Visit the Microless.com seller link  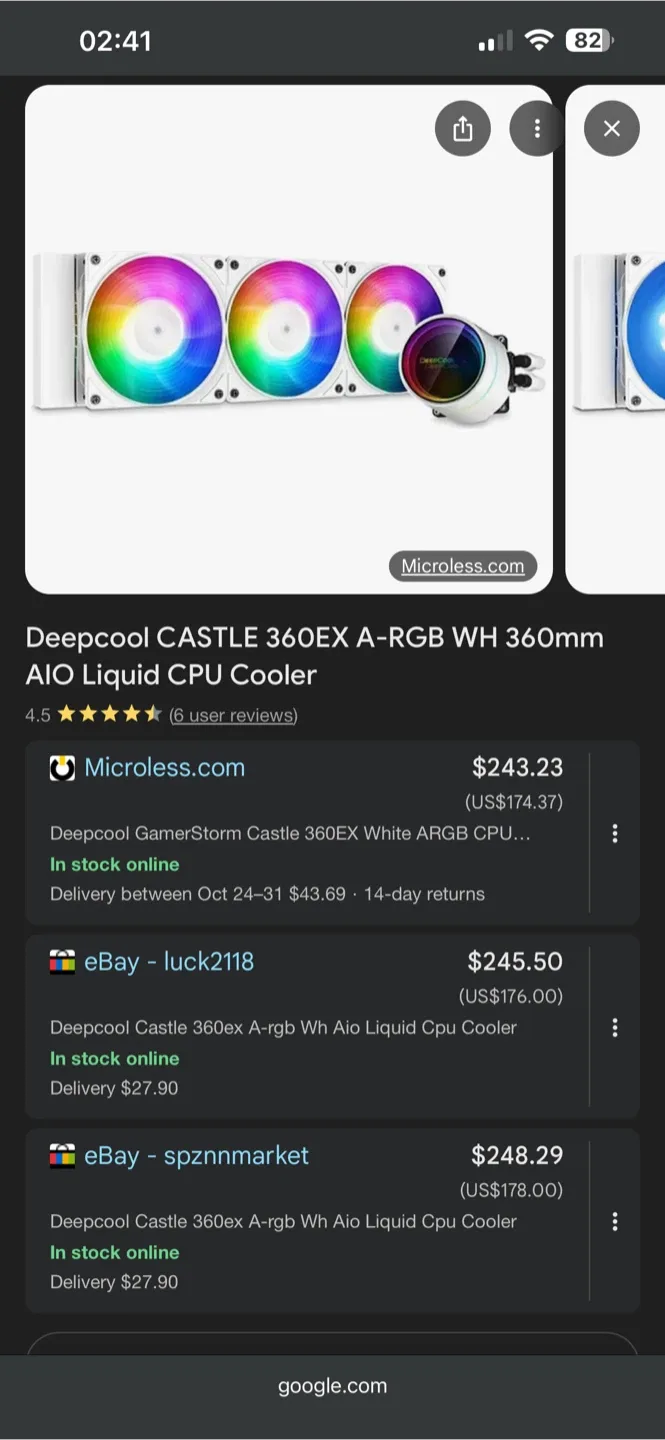click(164, 768)
